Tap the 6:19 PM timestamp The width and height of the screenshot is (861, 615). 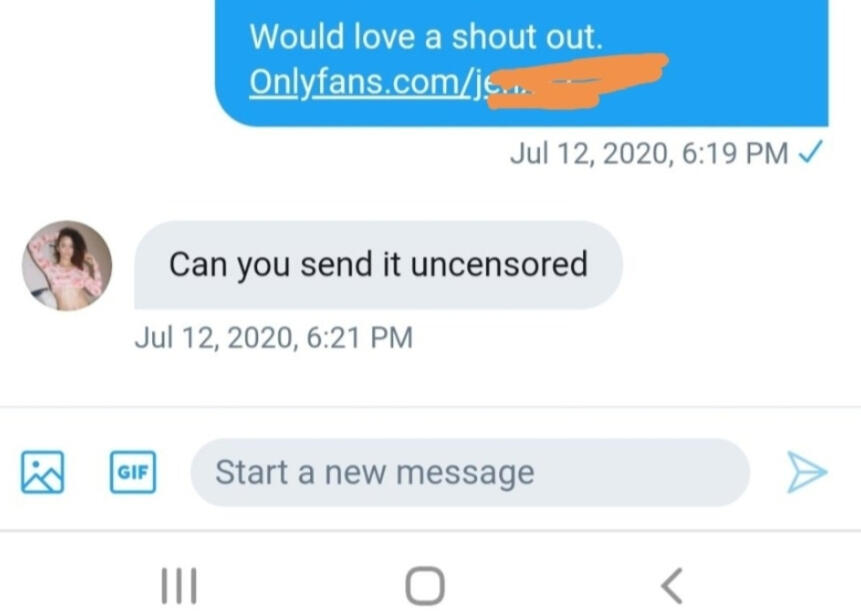coord(735,153)
